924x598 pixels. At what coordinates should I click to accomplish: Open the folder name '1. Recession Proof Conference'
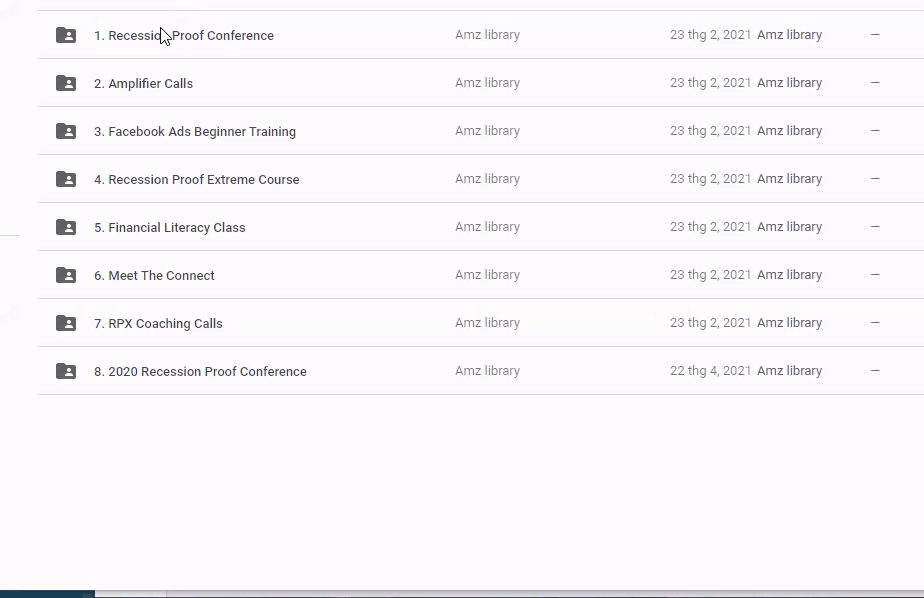[184, 36]
